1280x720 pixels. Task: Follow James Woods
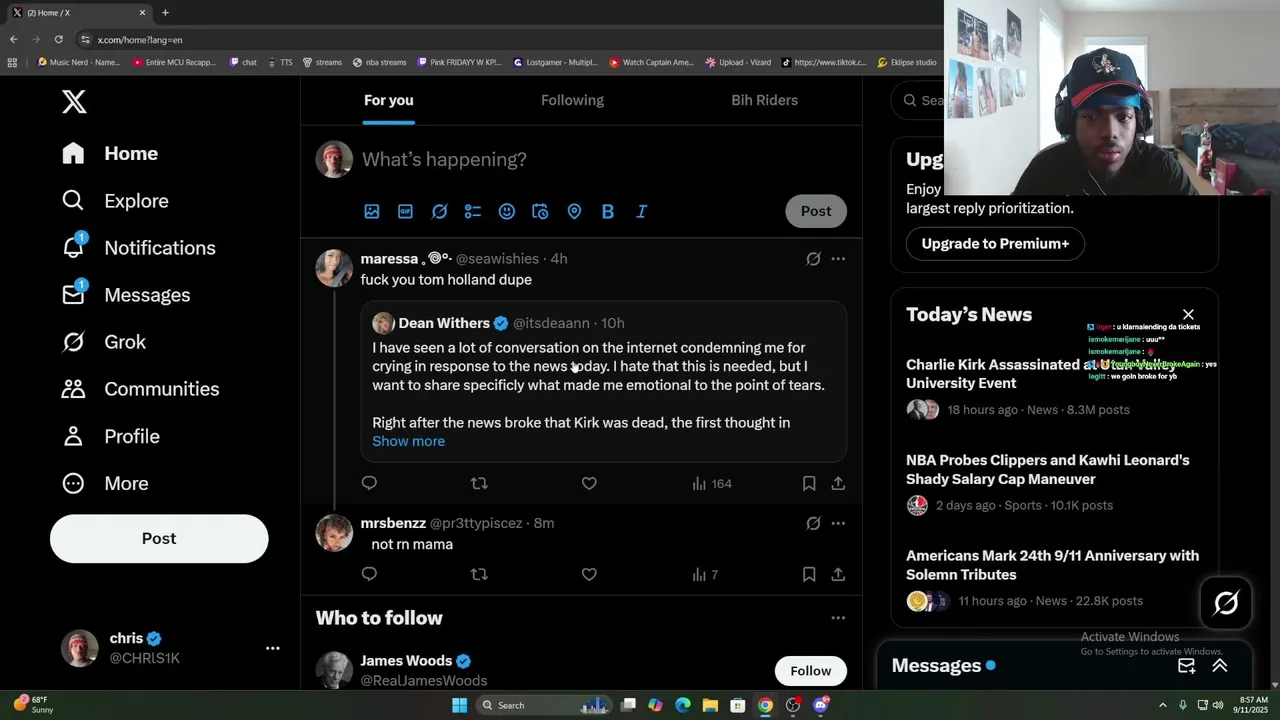point(811,670)
